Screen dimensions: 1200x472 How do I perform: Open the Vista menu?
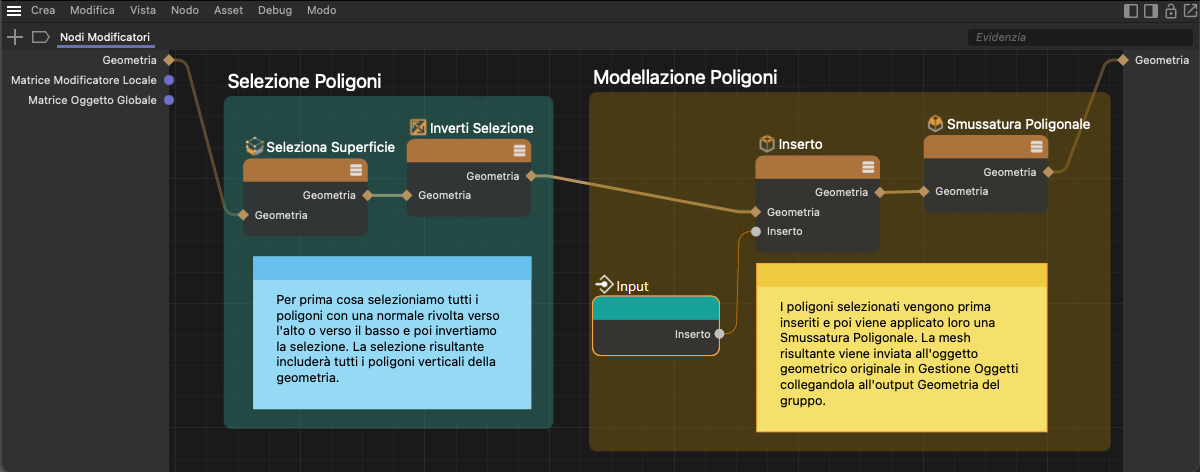point(143,10)
